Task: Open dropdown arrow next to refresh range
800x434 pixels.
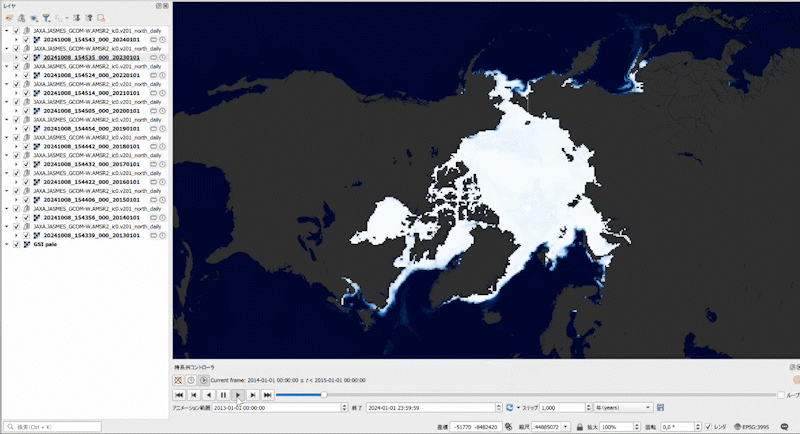Action: pyautogui.click(x=518, y=407)
